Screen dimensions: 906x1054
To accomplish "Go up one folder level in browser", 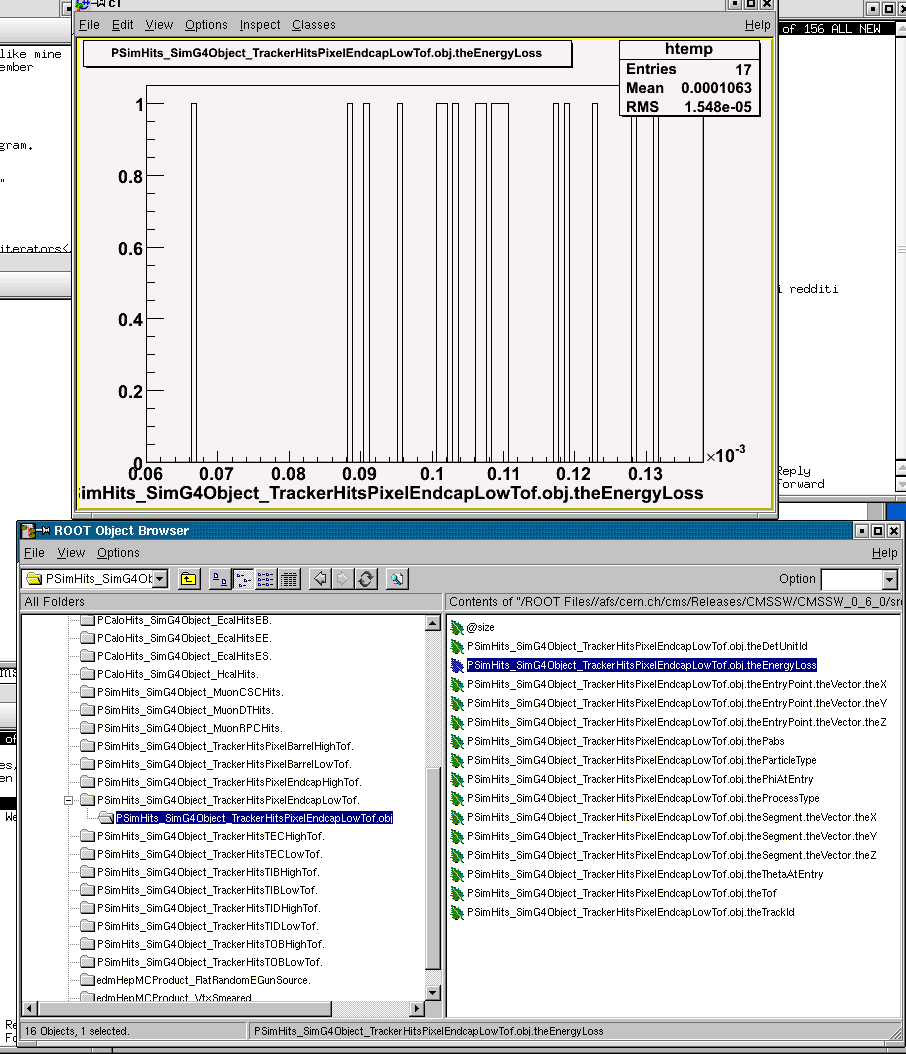I will tap(188, 579).
